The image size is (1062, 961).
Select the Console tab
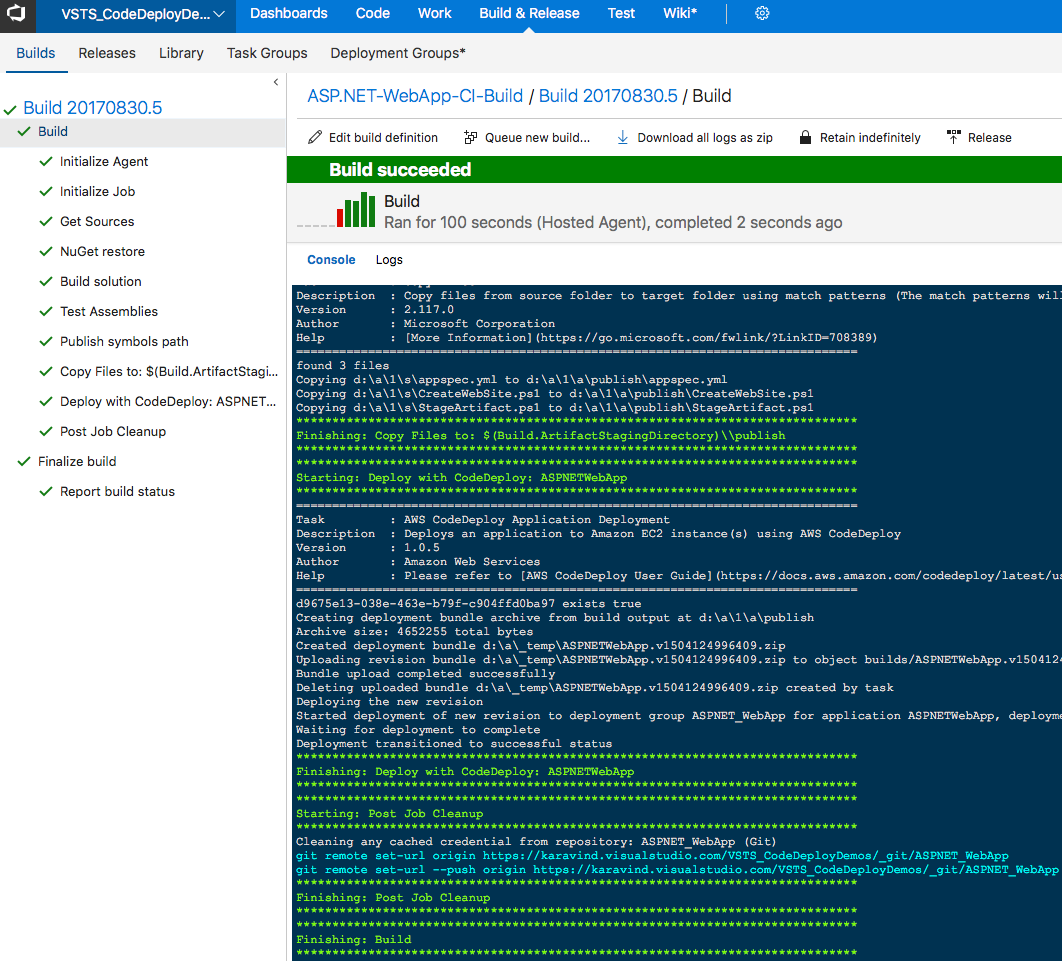pyautogui.click(x=331, y=259)
